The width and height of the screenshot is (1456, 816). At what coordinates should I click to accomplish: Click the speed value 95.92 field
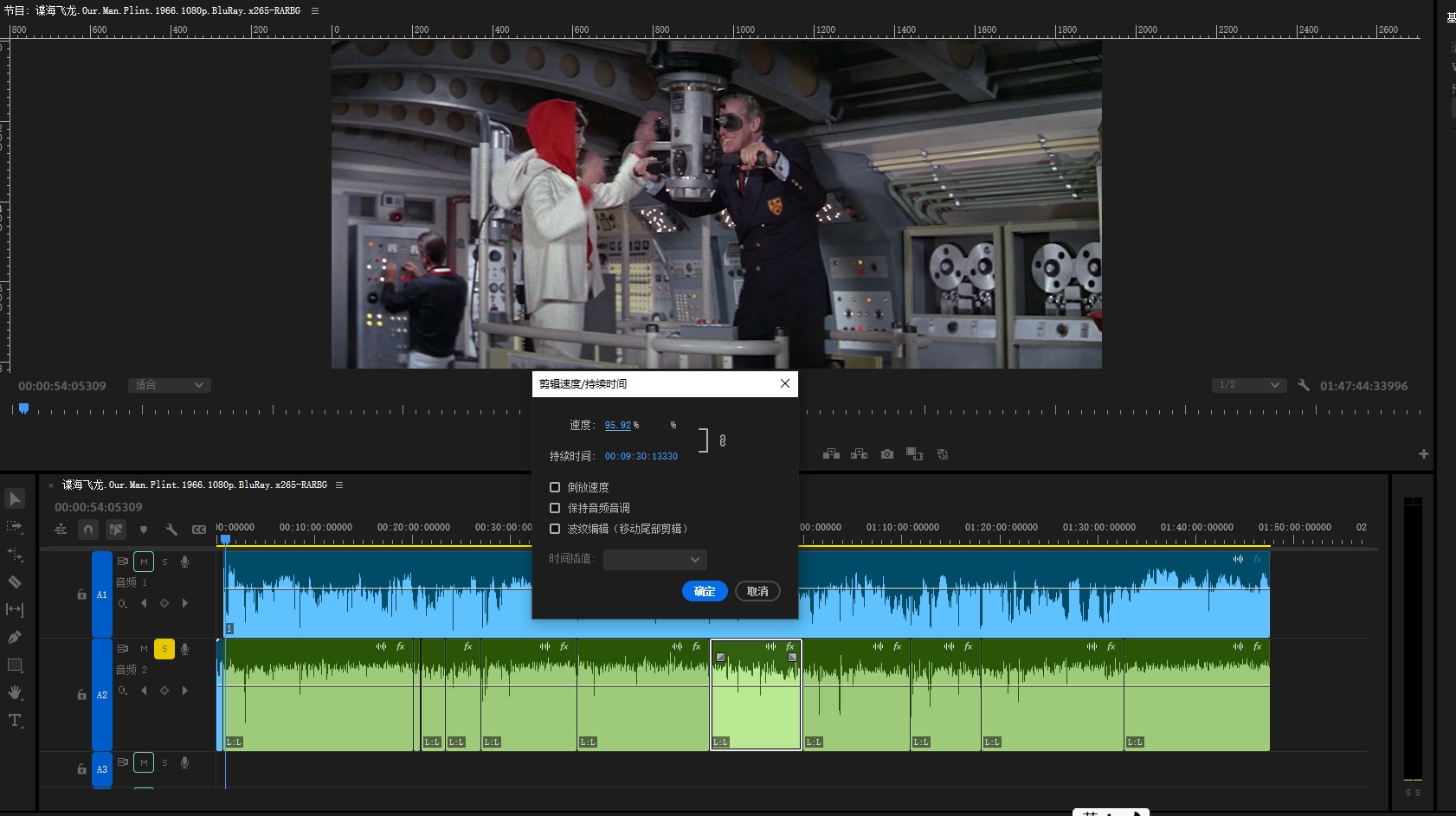[617, 425]
